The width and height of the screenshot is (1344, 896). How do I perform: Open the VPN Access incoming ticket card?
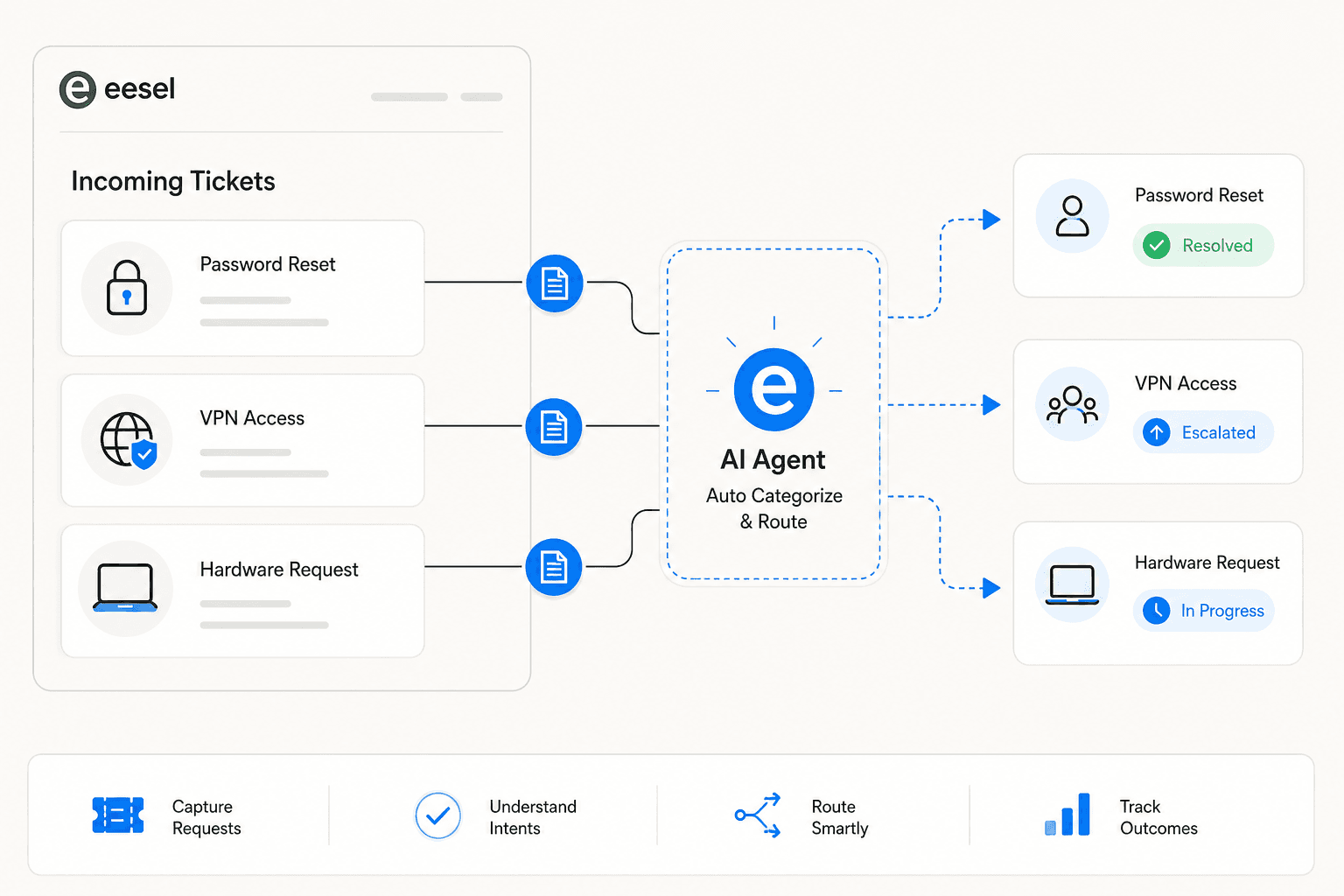(x=243, y=441)
